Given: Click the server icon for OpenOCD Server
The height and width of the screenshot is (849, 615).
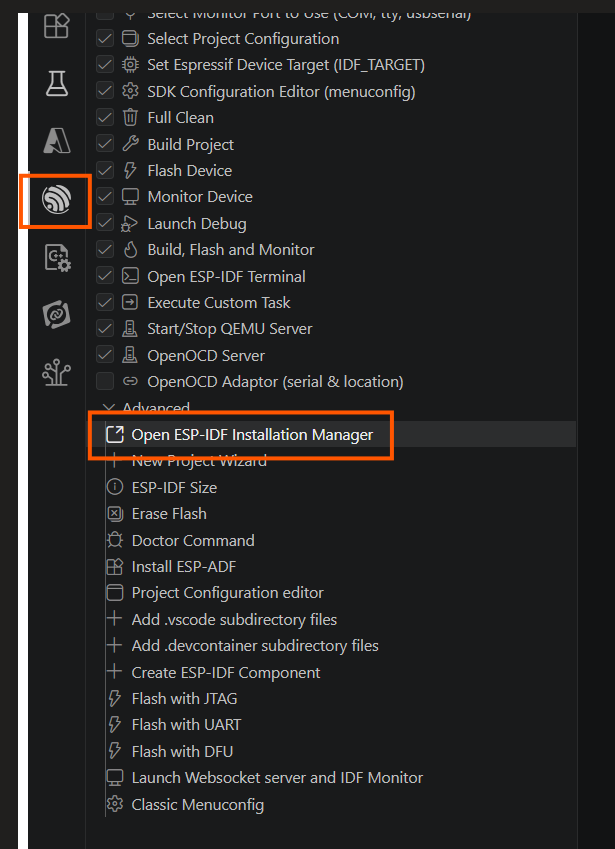Looking at the screenshot, I should click(x=130, y=355).
